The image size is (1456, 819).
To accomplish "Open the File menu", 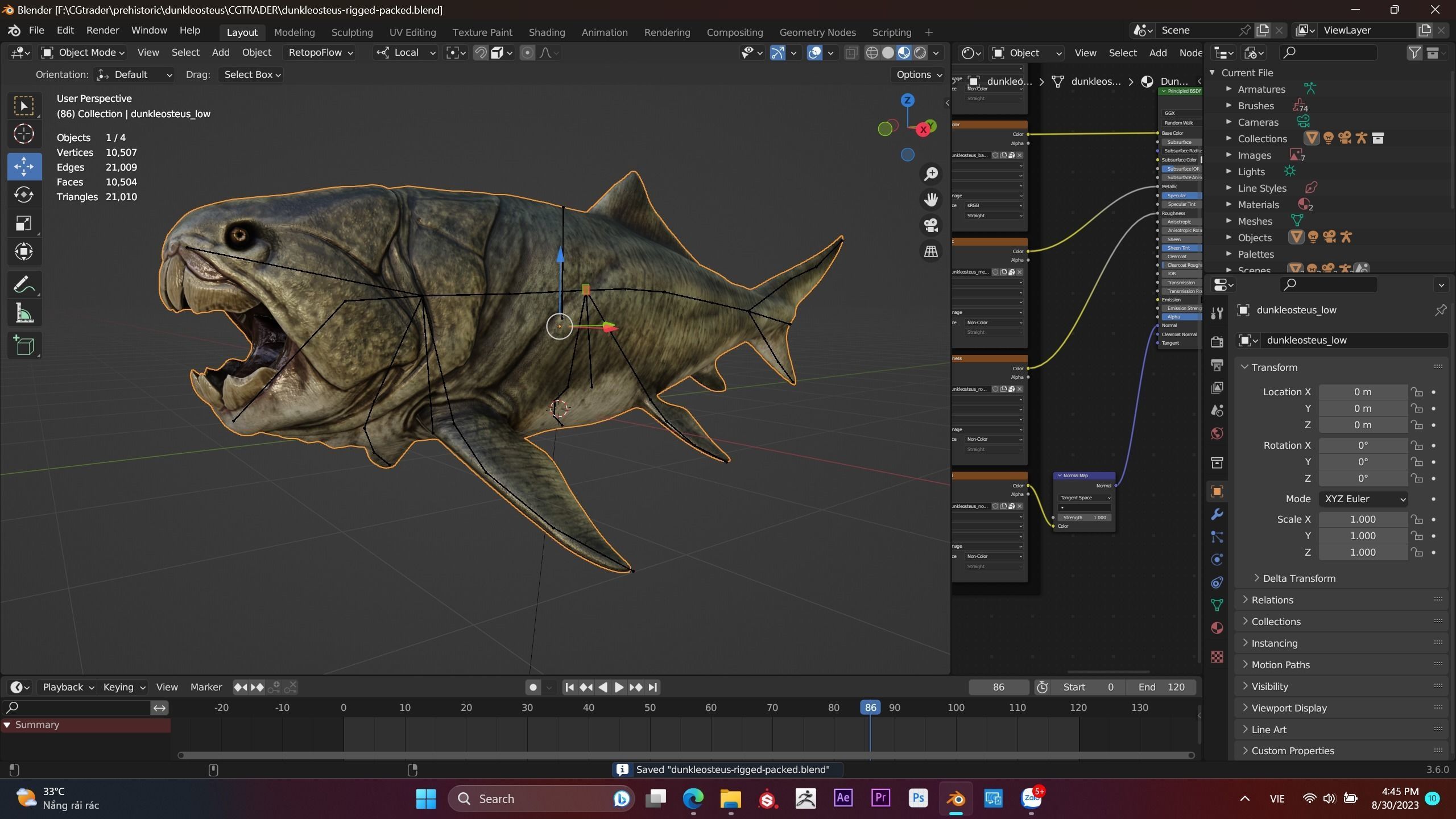I will (36, 30).
